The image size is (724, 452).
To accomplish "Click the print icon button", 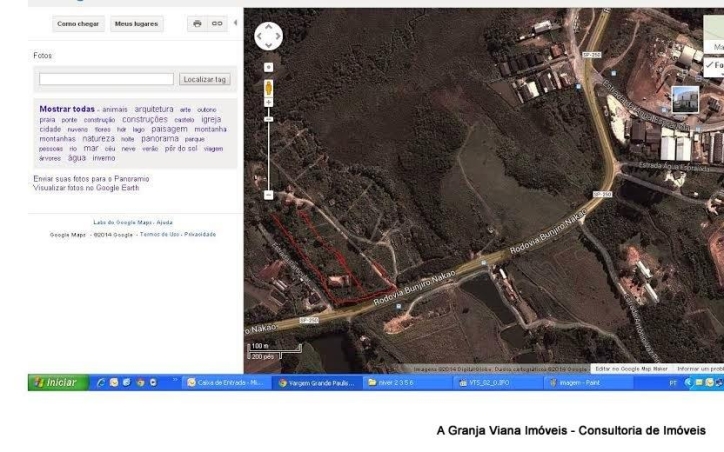I will click(x=197, y=24).
